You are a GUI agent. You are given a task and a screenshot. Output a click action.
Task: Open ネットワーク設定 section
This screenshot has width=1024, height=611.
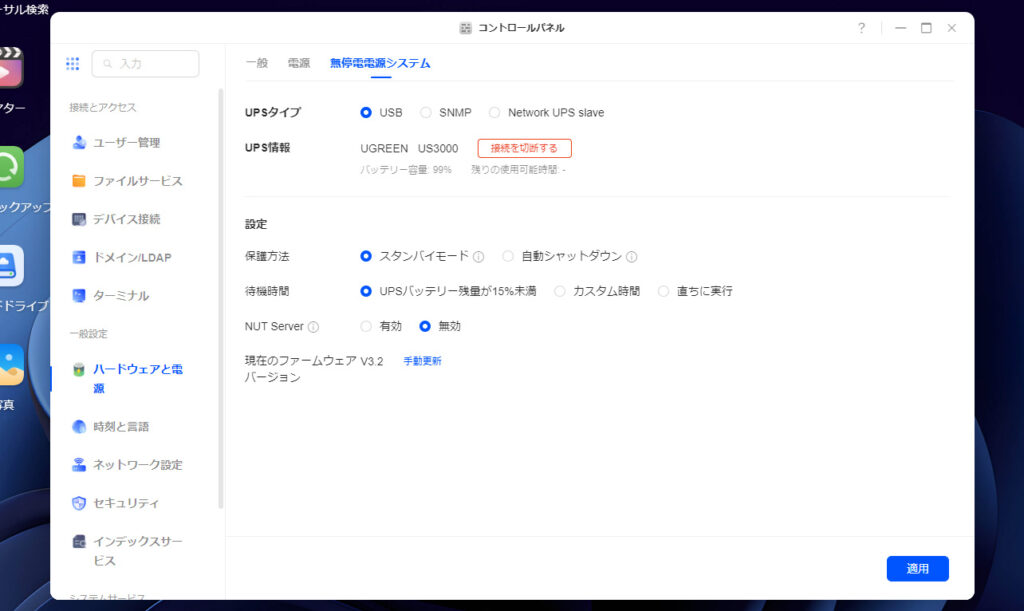point(136,465)
